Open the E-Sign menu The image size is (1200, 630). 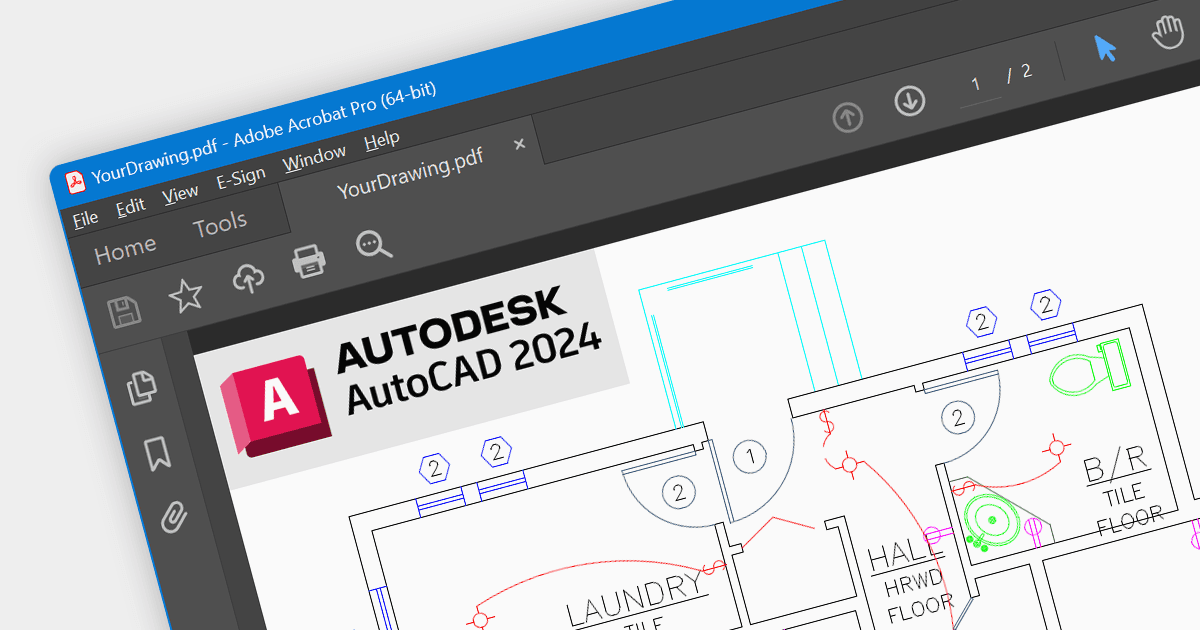[x=241, y=179]
